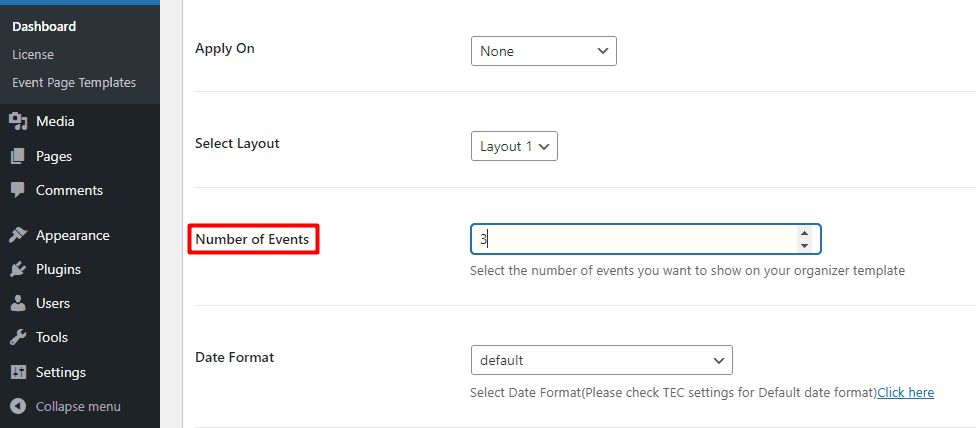Image resolution: width=976 pixels, height=428 pixels.
Task: Click the Tools wrench icon
Action: 18,338
